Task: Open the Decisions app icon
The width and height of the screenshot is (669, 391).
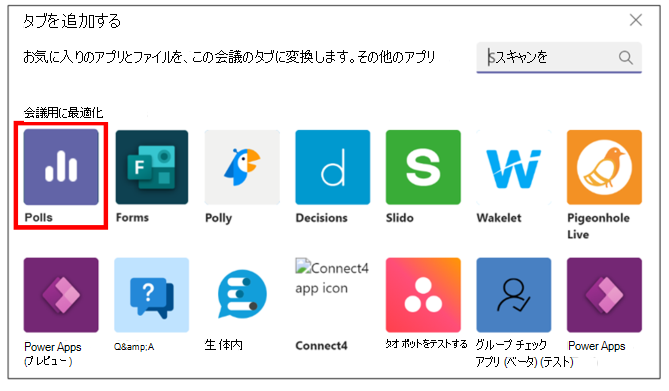Action: (332, 167)
